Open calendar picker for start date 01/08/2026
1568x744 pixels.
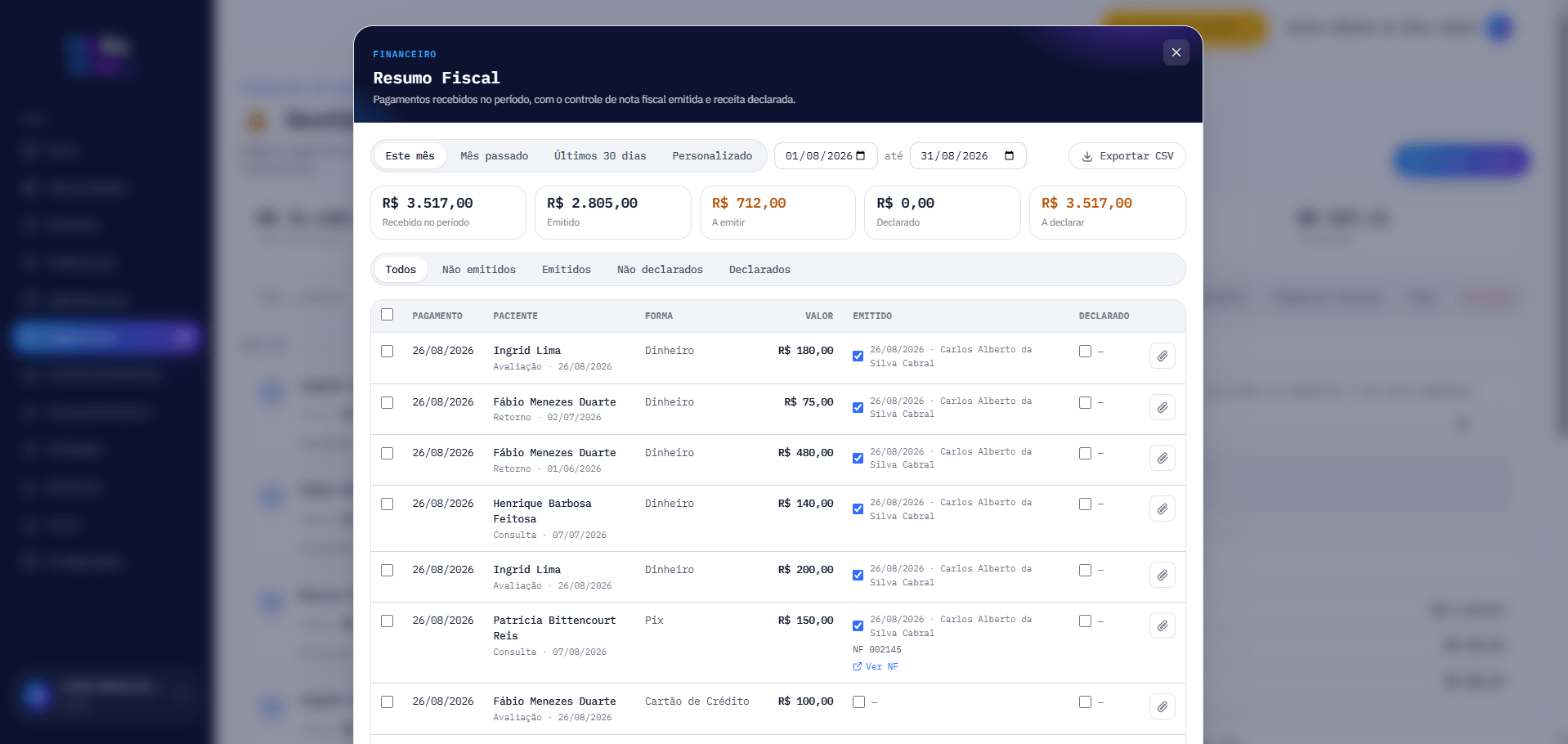(x=861, y=156)
